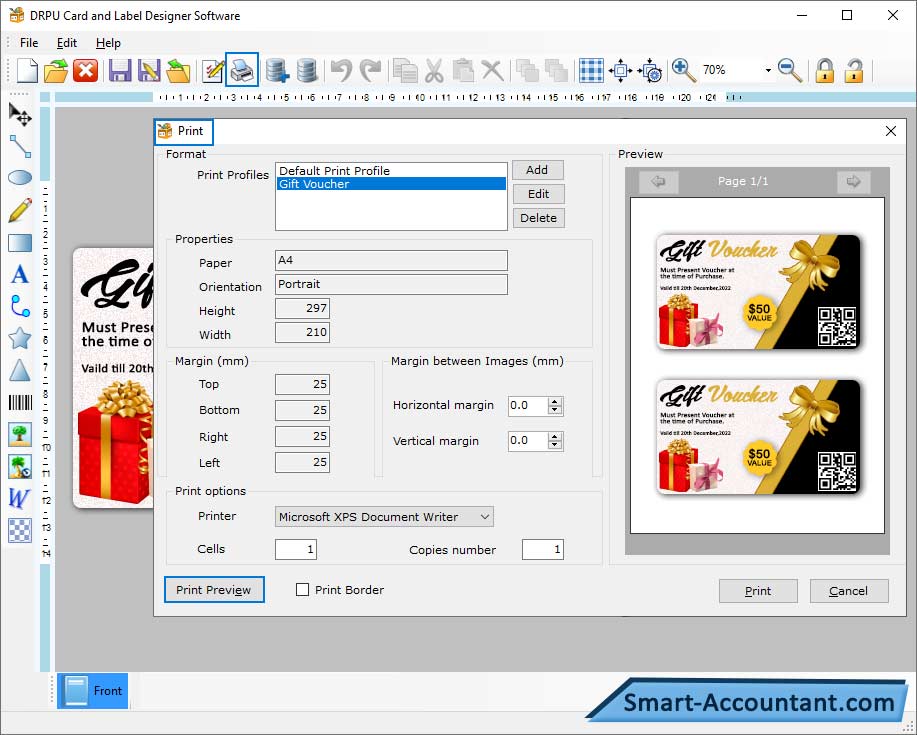Open the Printer dropdown list
Screen dimensions: 917x735
[485, 516]
